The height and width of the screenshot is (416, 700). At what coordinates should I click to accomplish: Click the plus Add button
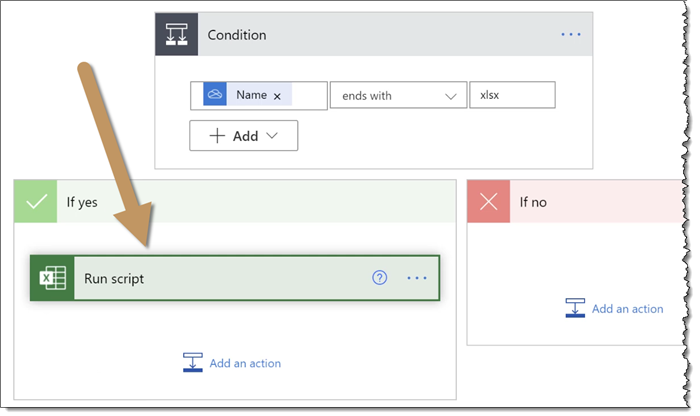234,136
